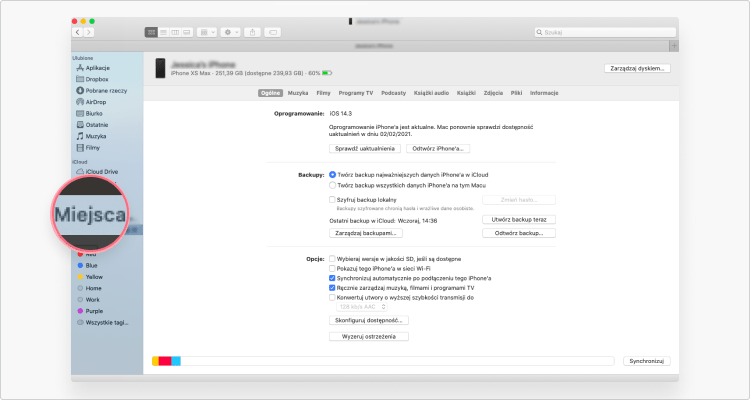Focus the Szukaj search field
This screenshot has height=400, width=750.
[605, 32]
